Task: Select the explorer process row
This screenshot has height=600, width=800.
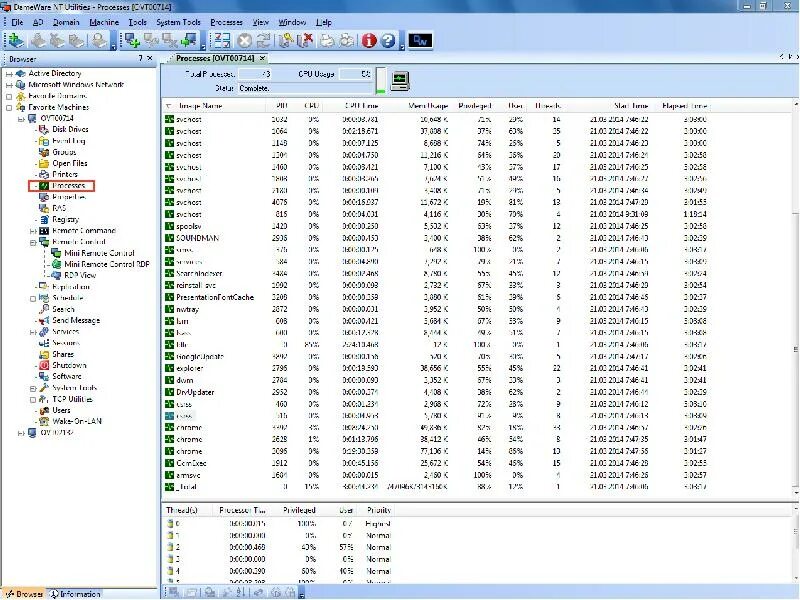Action: (x=439, y=368)
